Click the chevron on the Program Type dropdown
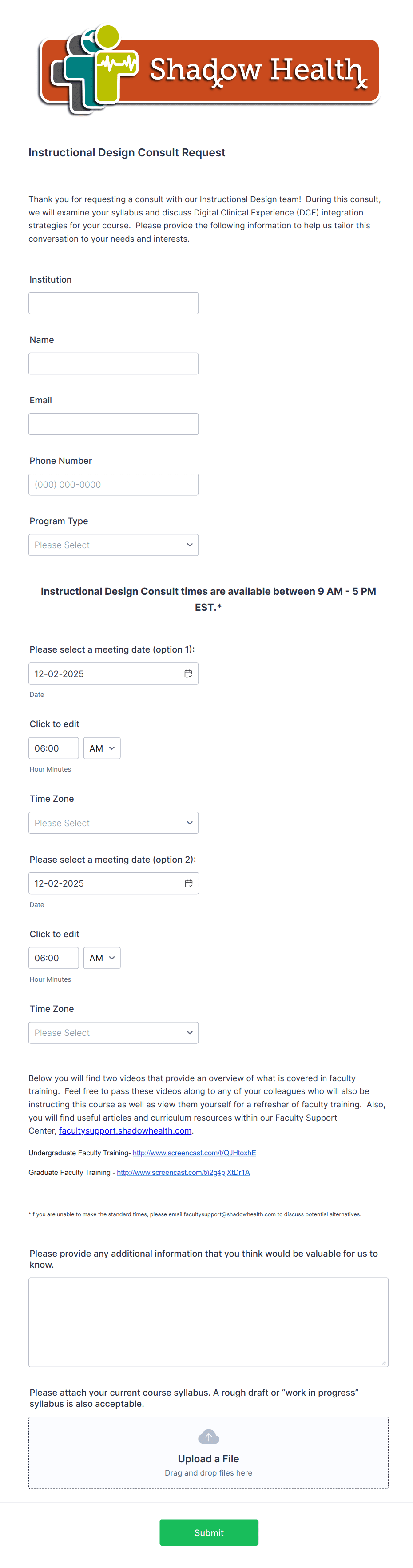This screenshot has height=1568, width=413. pyautogui.click(x=190, y=545)
